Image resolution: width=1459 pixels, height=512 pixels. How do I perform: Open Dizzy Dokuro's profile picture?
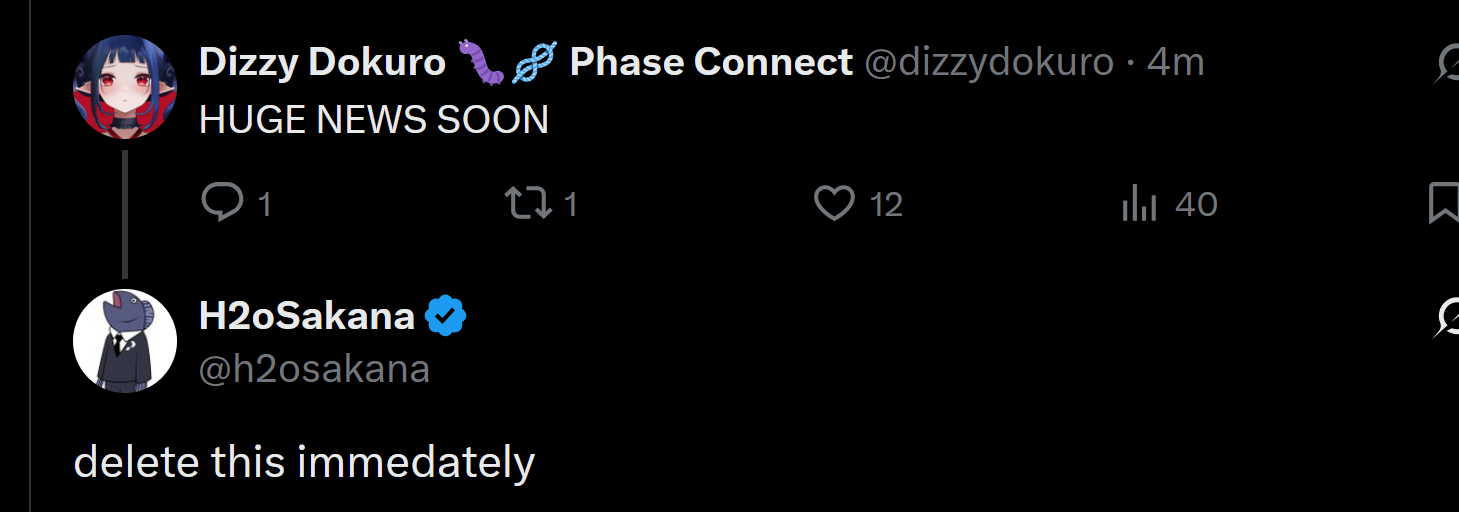[125, 87]
